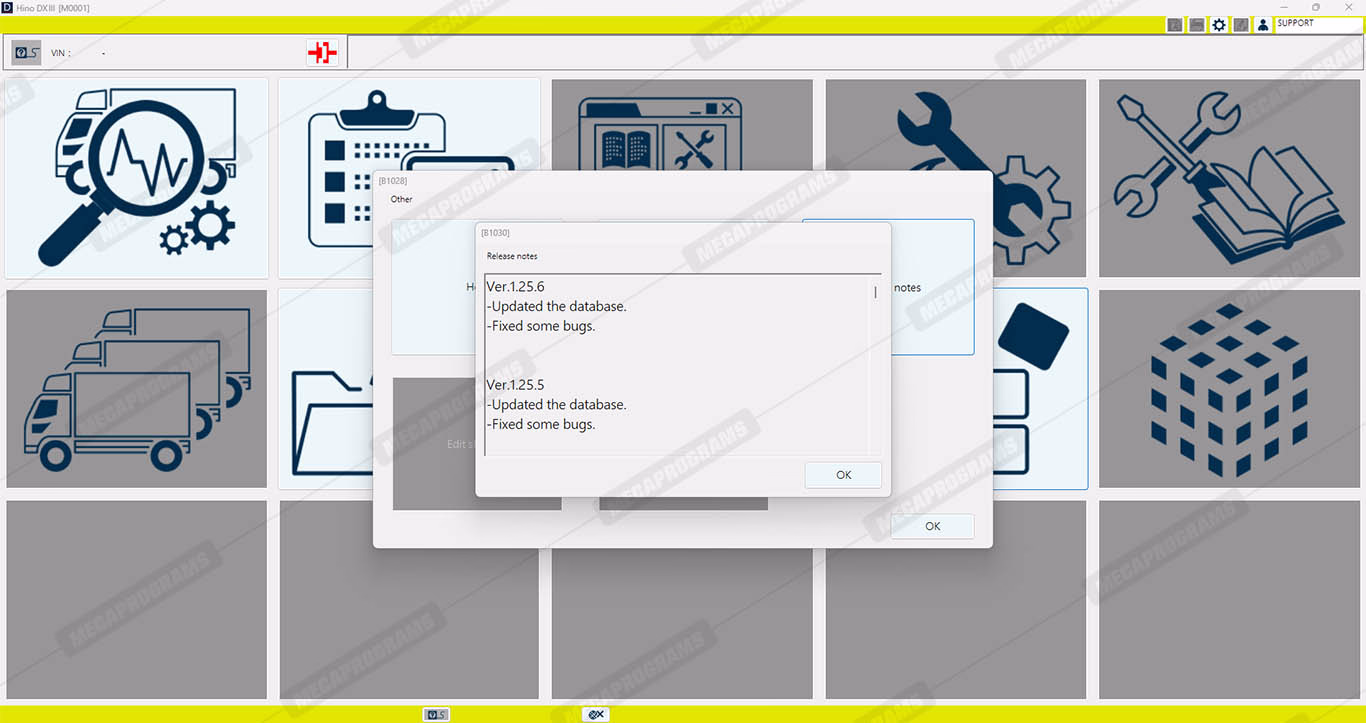The width and height of the screenshot is (1366, 723).
Task: Click the 'Ver.1.25.6' heading text
Action: (516, 287)
